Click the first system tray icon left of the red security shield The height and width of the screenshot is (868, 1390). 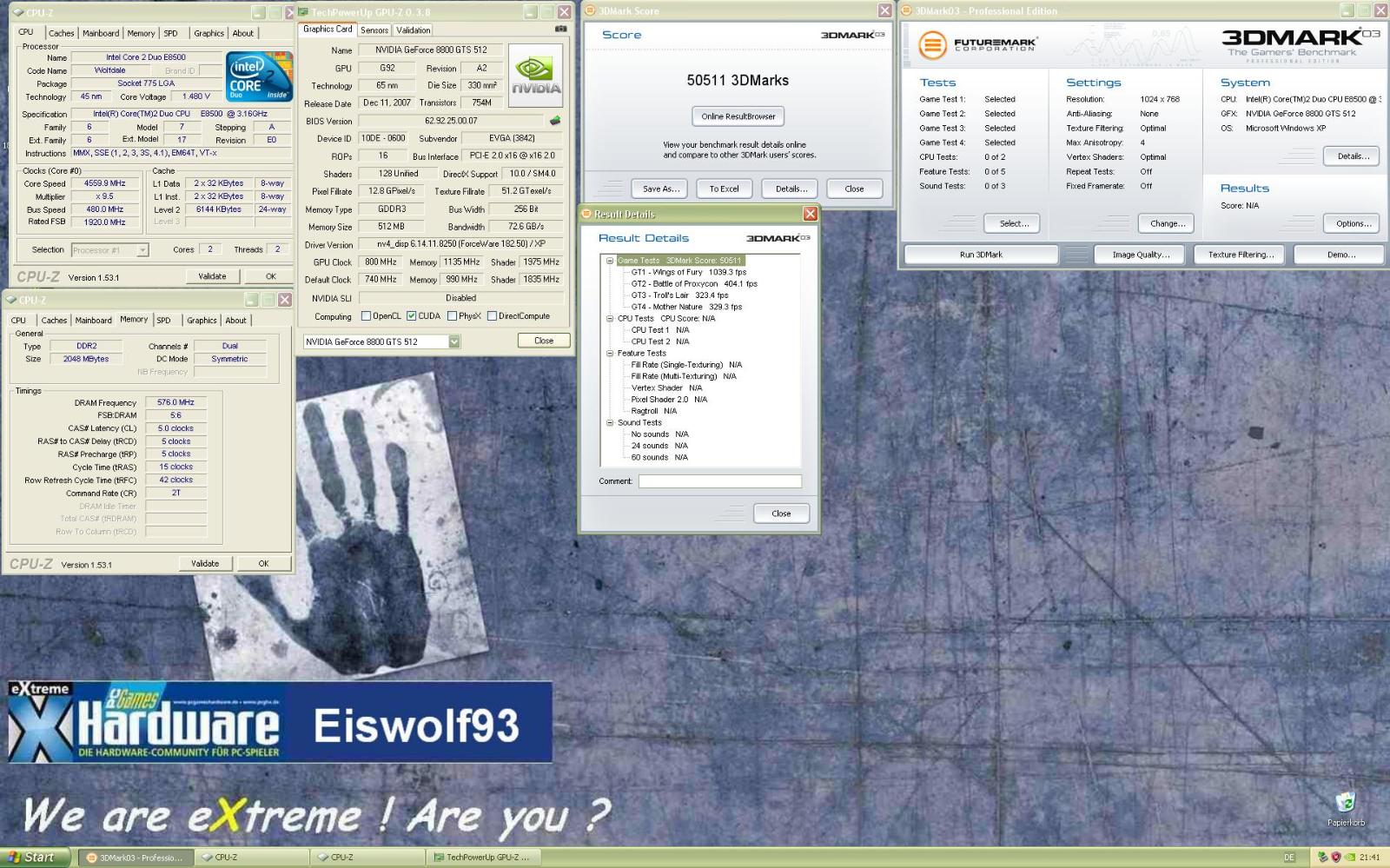coord(1322,858)
